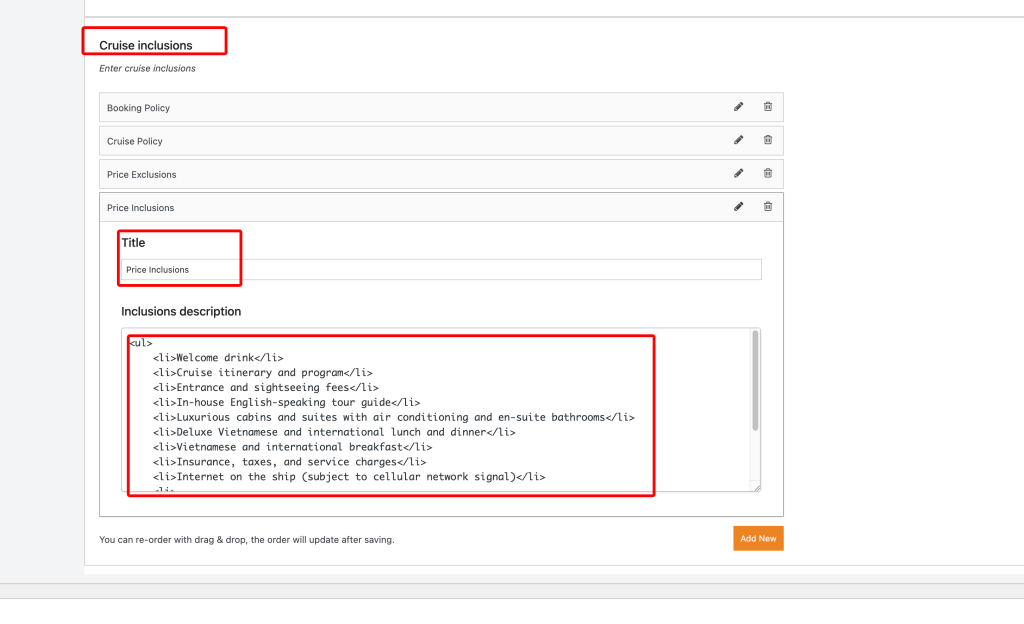Screen dimensions: 1024x624
Task: Edit the Price Exclusions entry via pencil icon
Action: click(738, 173)
